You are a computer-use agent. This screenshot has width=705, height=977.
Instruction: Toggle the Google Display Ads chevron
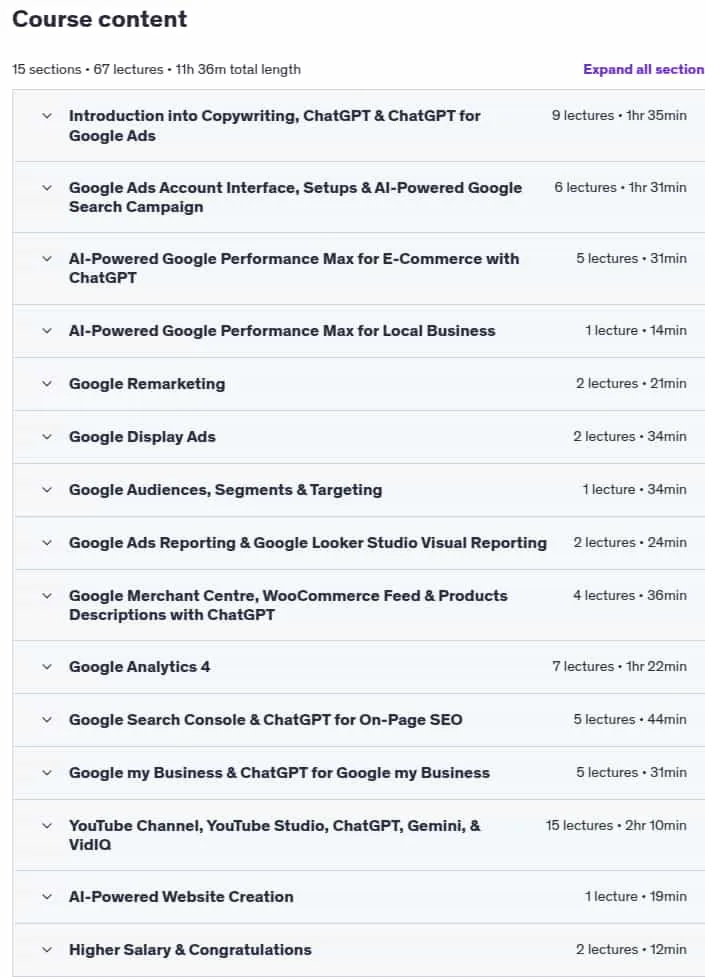47,437
